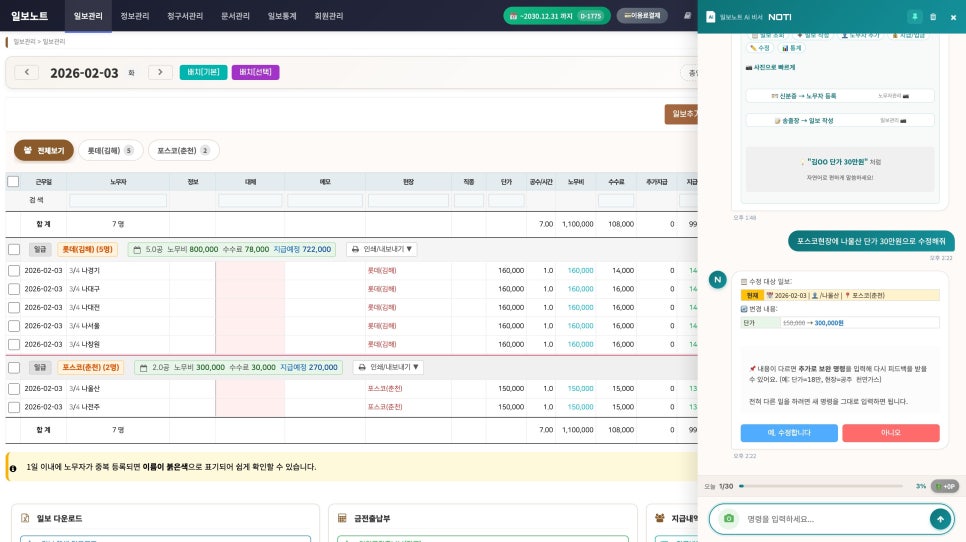This screenshot has height=542, width=966.
Task: Click the 일보노트 logo
Action: [x=30, y=16]
